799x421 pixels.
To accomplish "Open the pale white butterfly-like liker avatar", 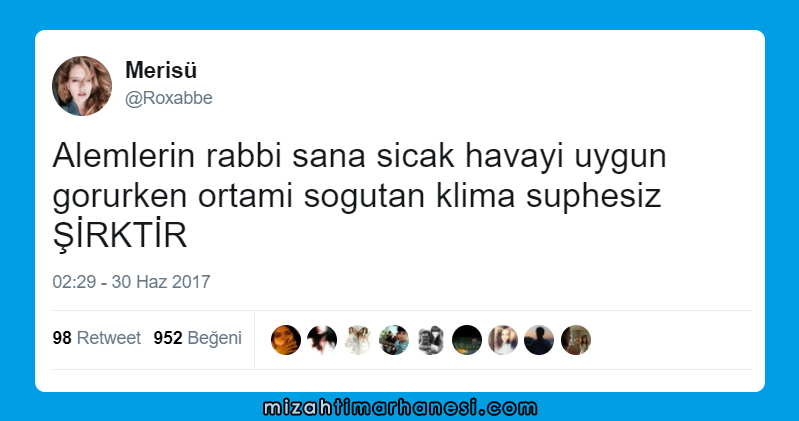I will tap(358, 340).
